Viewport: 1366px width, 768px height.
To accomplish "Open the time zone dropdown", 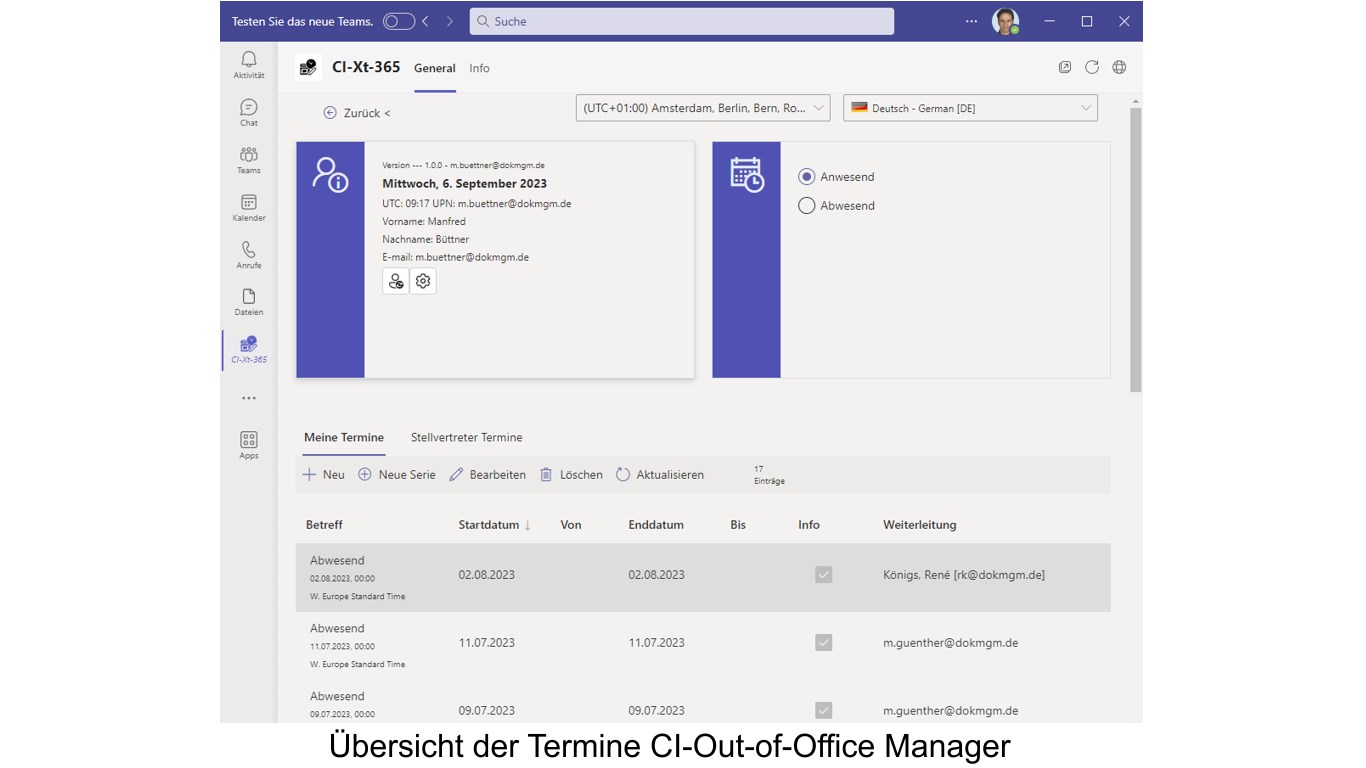I will click(x=703, y=108).
